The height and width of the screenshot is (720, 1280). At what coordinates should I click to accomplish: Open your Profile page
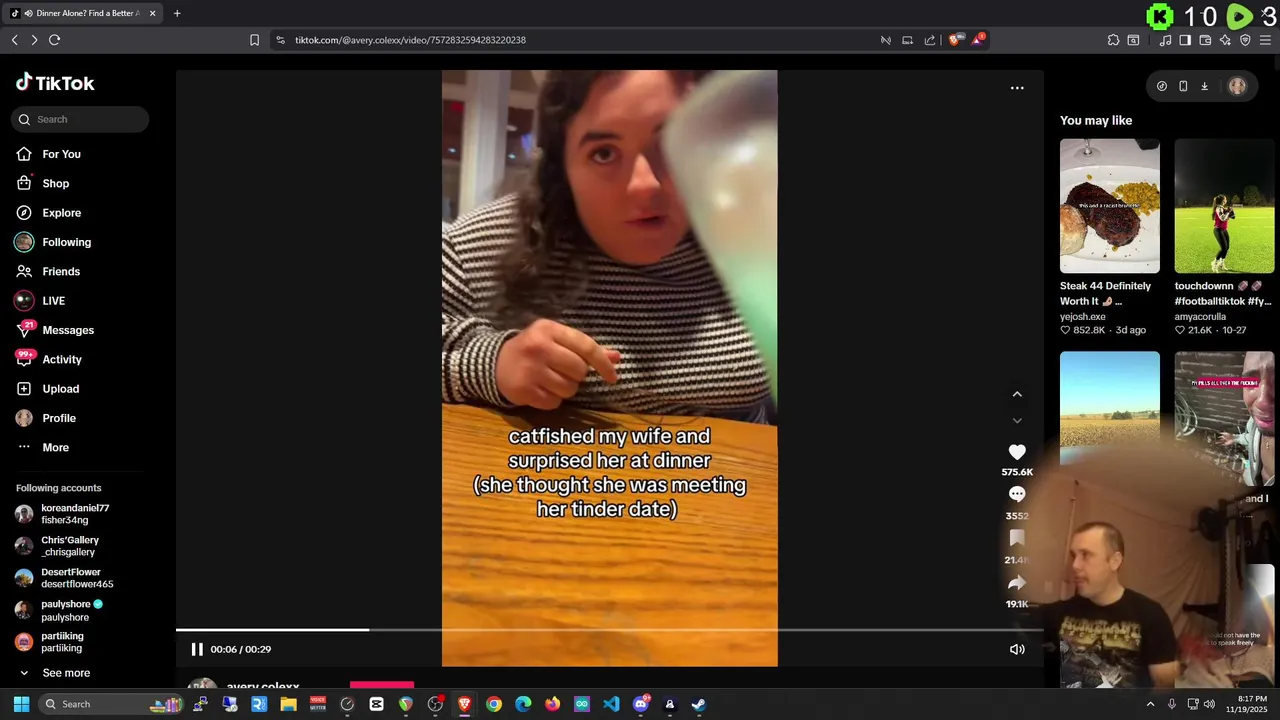pos(59,418)
